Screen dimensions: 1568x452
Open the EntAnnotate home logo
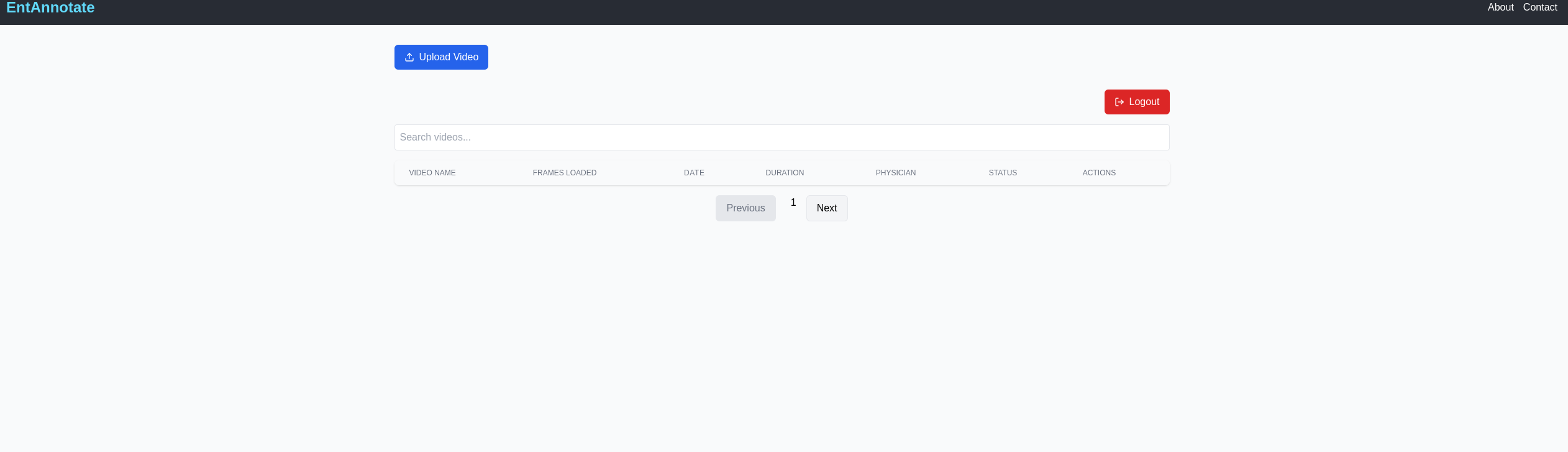[x=50, y=8]
